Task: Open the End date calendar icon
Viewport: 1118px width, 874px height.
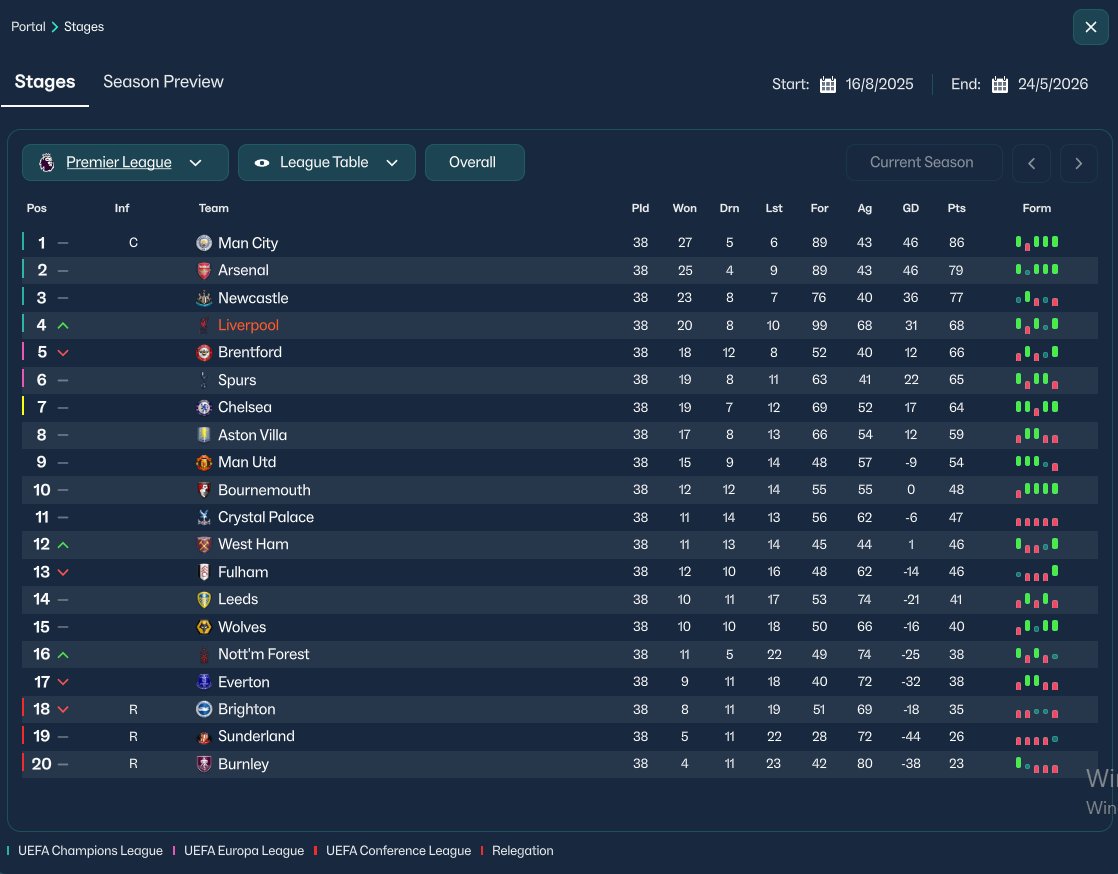Action: coord(1000,85)
